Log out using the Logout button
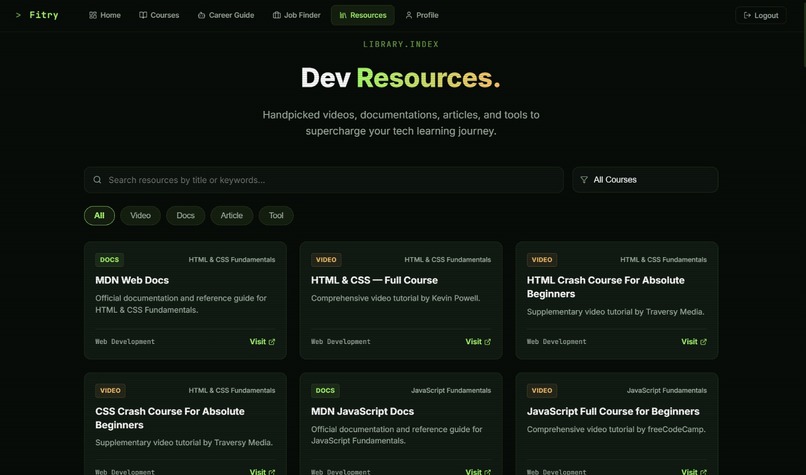This screenshot has width=806, height=475. coord(761,15)
